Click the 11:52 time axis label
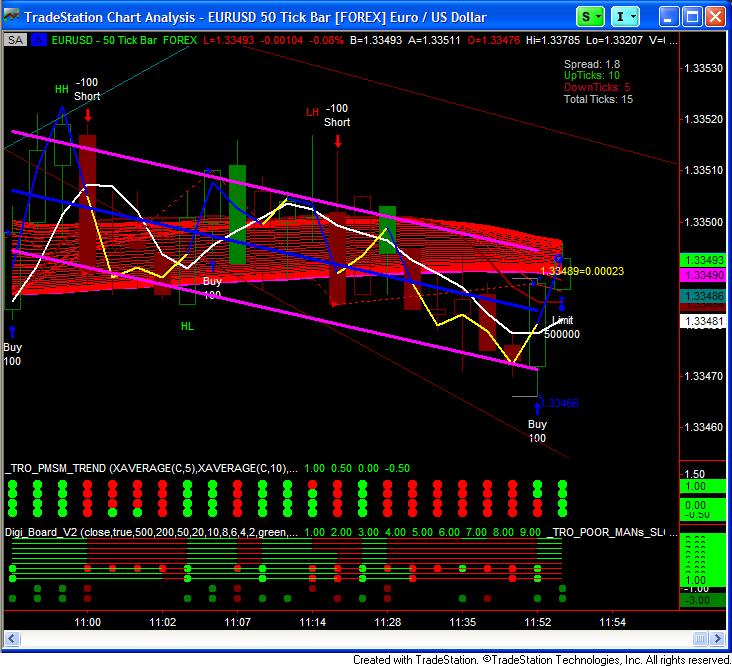The height and width of the screenshot is (666, 732). (x=538, y=622)
